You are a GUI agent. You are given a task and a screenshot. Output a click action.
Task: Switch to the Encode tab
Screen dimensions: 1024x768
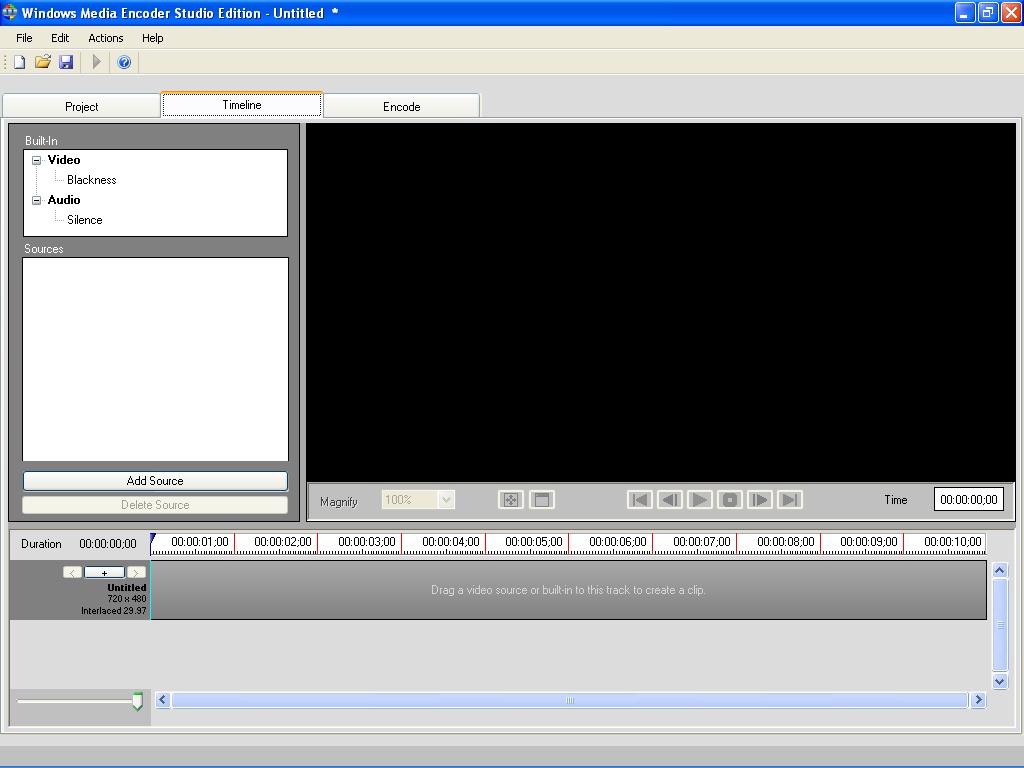point(402,106)
